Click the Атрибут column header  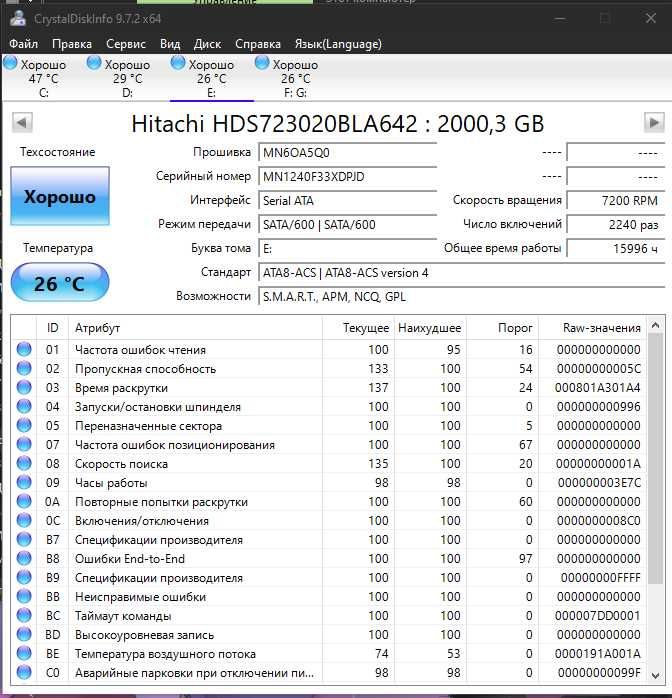click(195, 328)
